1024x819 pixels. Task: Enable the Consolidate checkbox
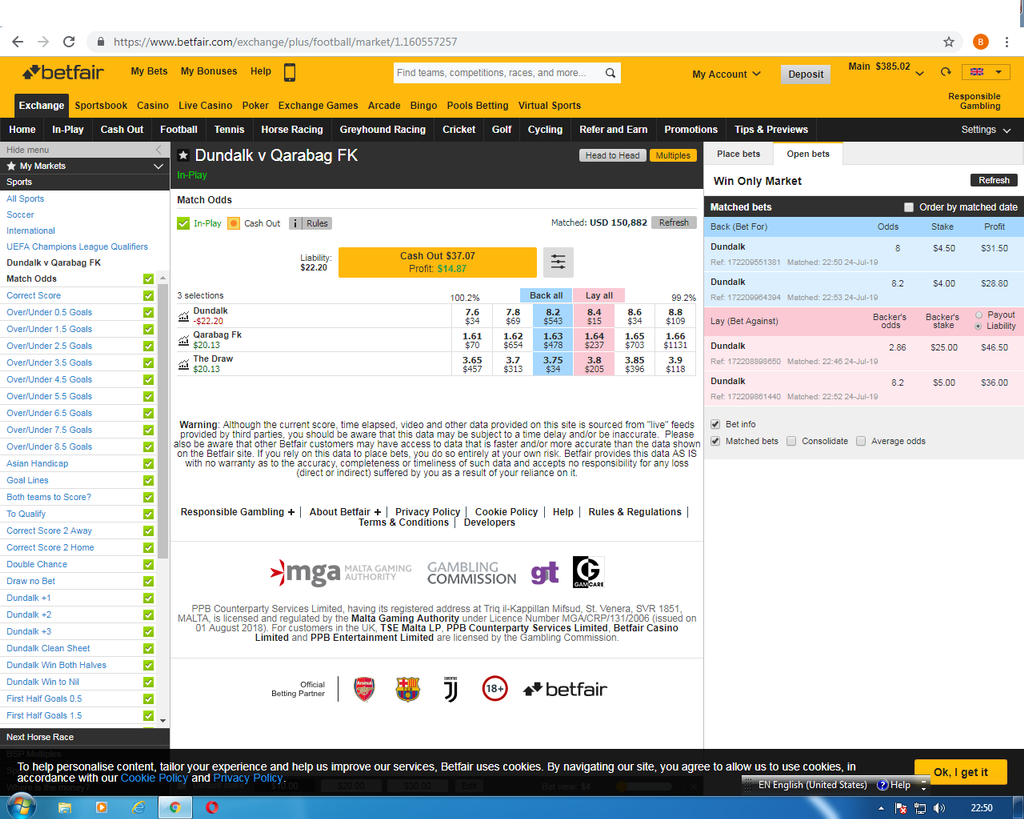[x=792, y=441]
